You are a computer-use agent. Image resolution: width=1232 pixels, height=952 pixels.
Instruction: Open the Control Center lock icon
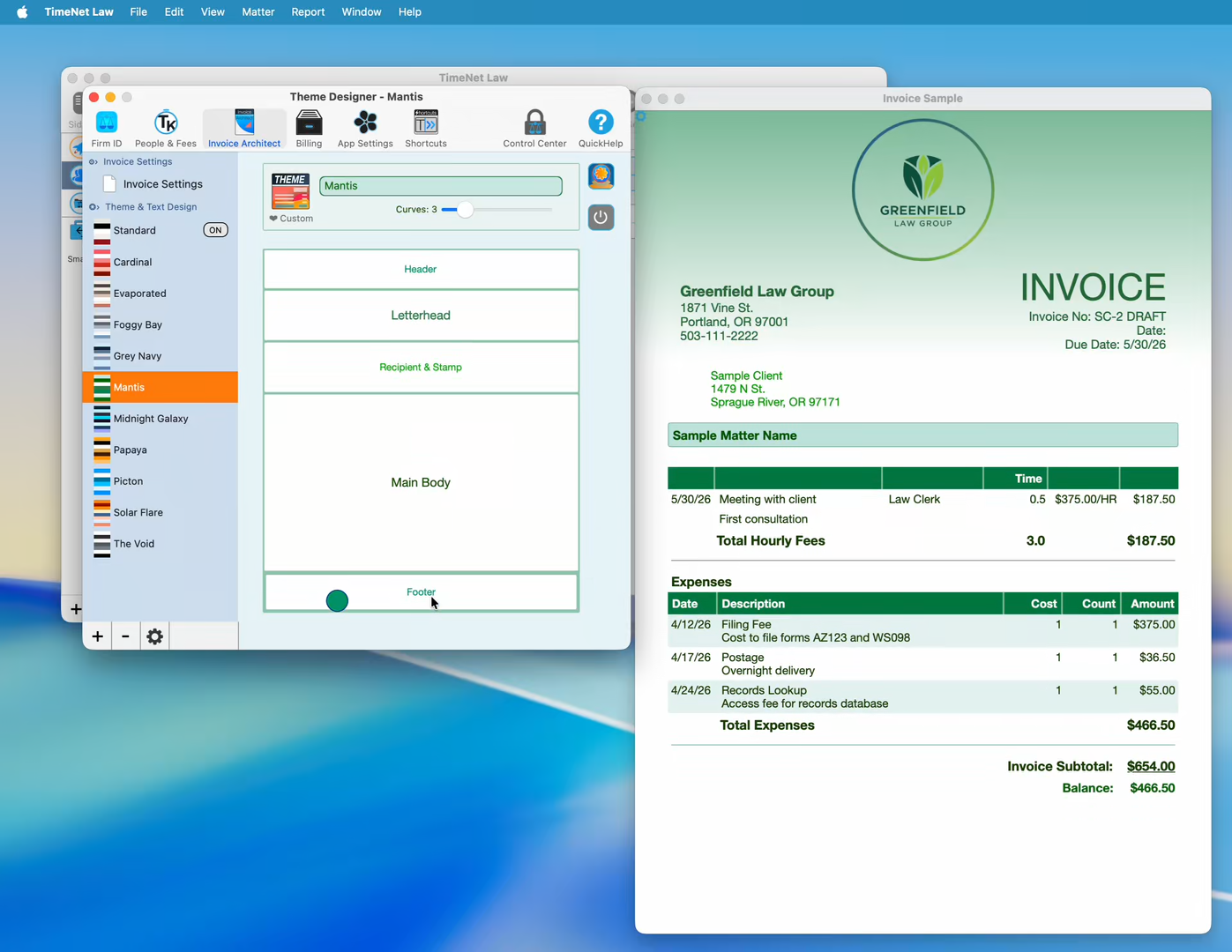534,129
